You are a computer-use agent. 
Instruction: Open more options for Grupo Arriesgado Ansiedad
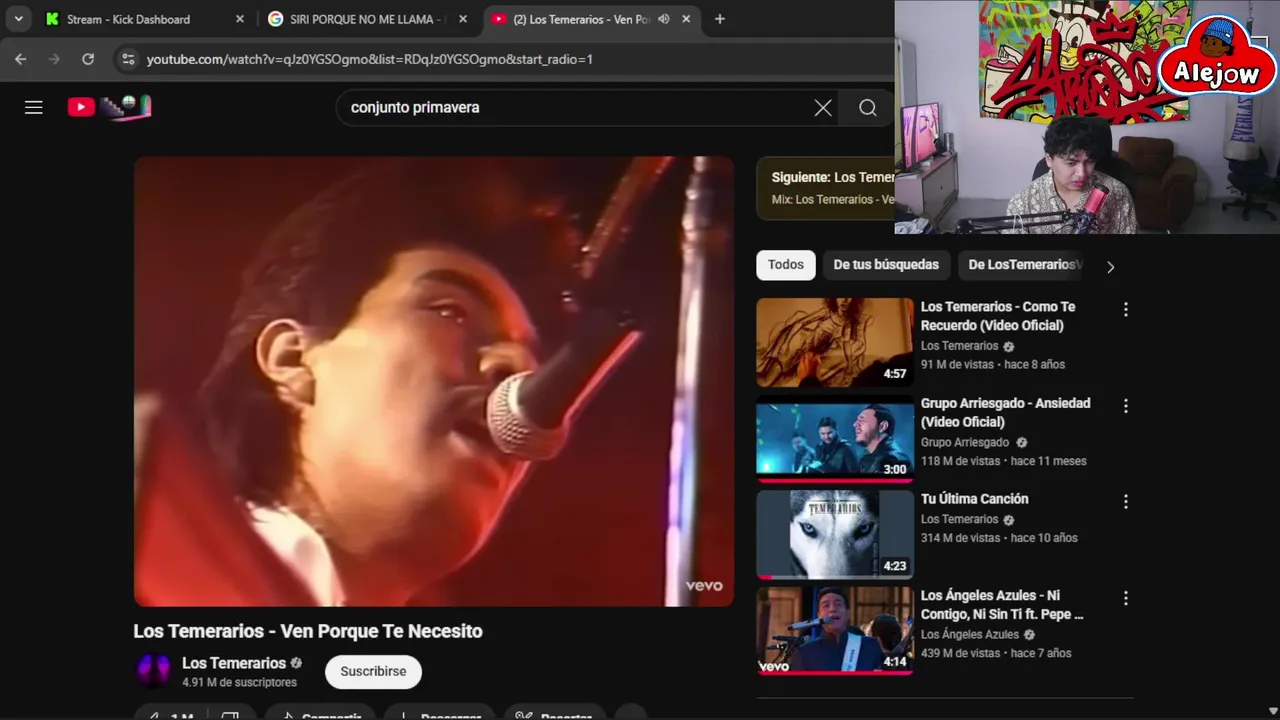point(1125,406)
